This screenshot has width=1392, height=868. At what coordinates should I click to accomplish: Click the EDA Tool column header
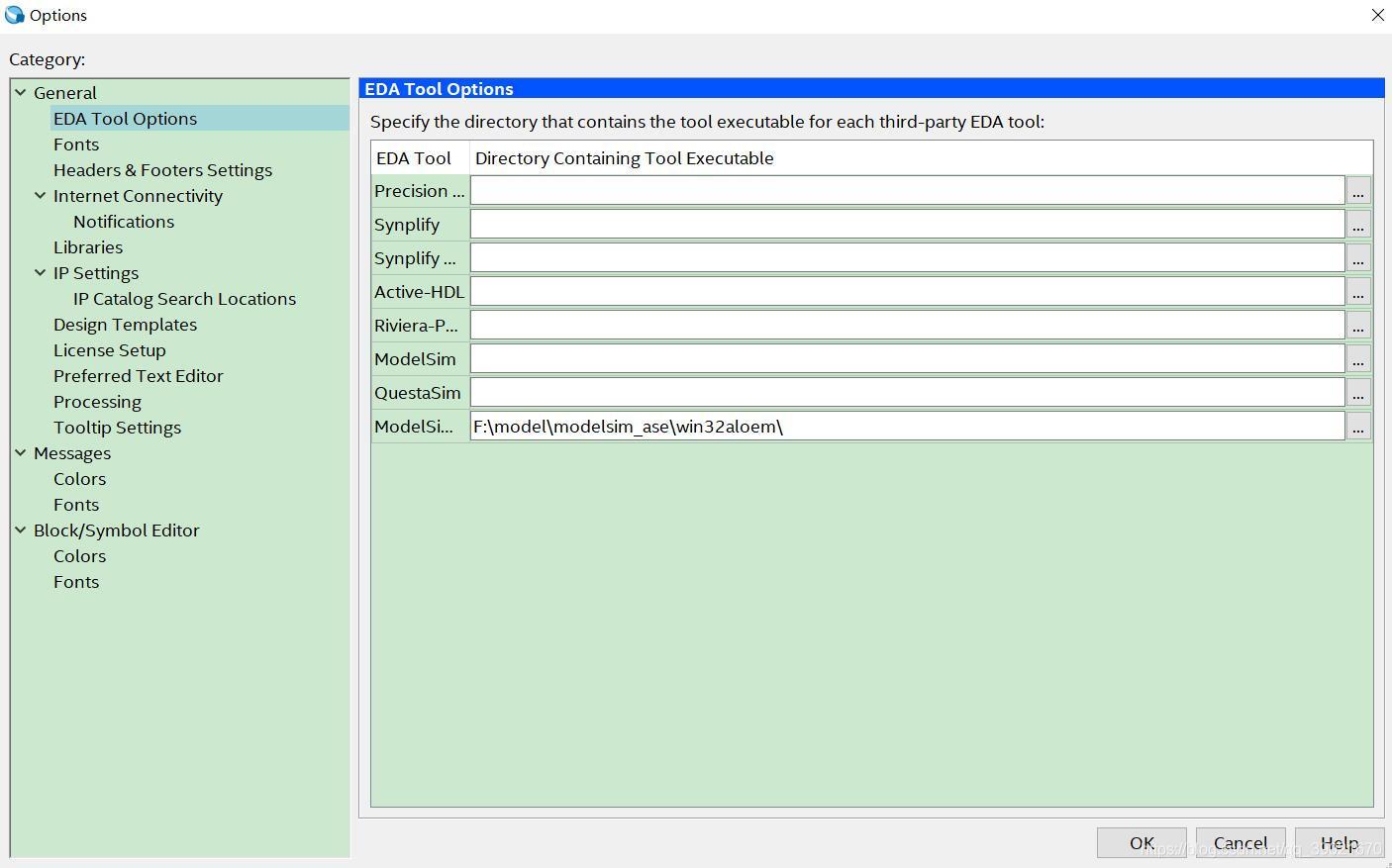coord(420,157)
